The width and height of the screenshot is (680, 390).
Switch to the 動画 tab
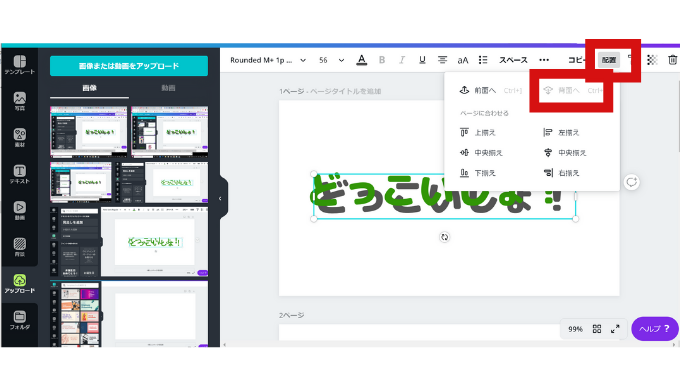click(x=168, y=88)
